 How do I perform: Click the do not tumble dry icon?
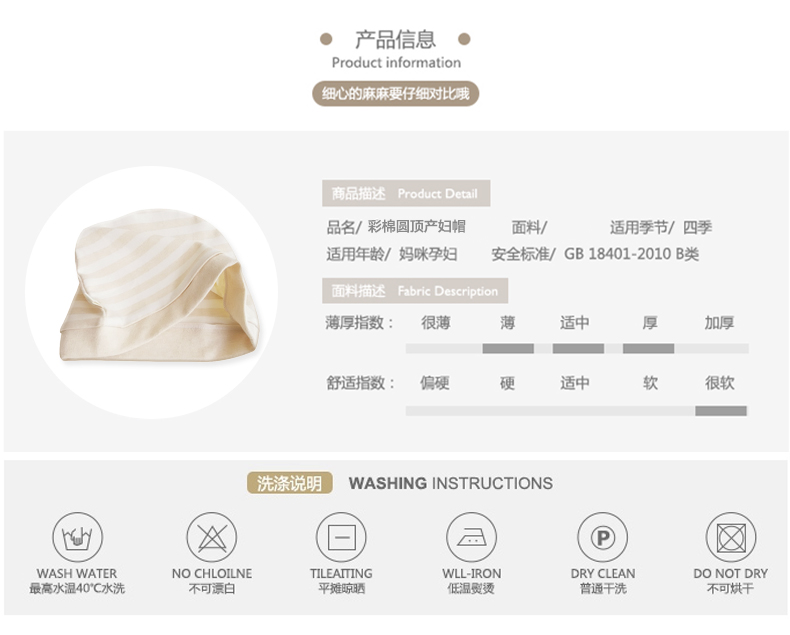pyautogui.click(x=731, y=538)
